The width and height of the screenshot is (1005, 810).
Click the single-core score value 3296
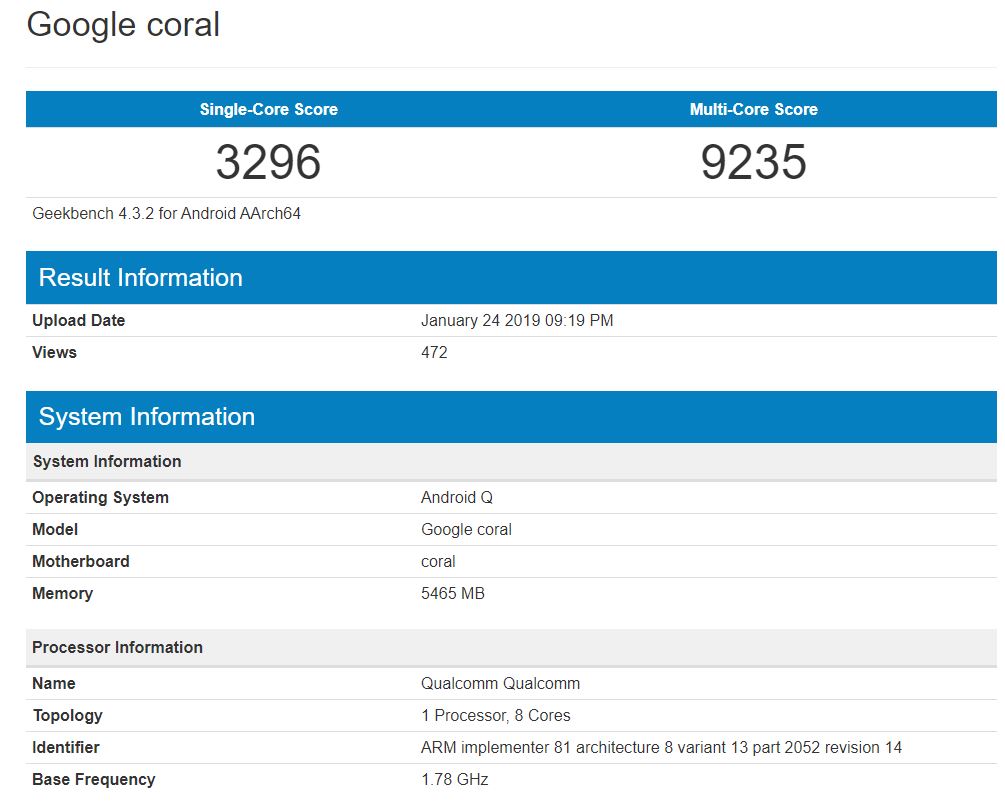click(268, 161)
